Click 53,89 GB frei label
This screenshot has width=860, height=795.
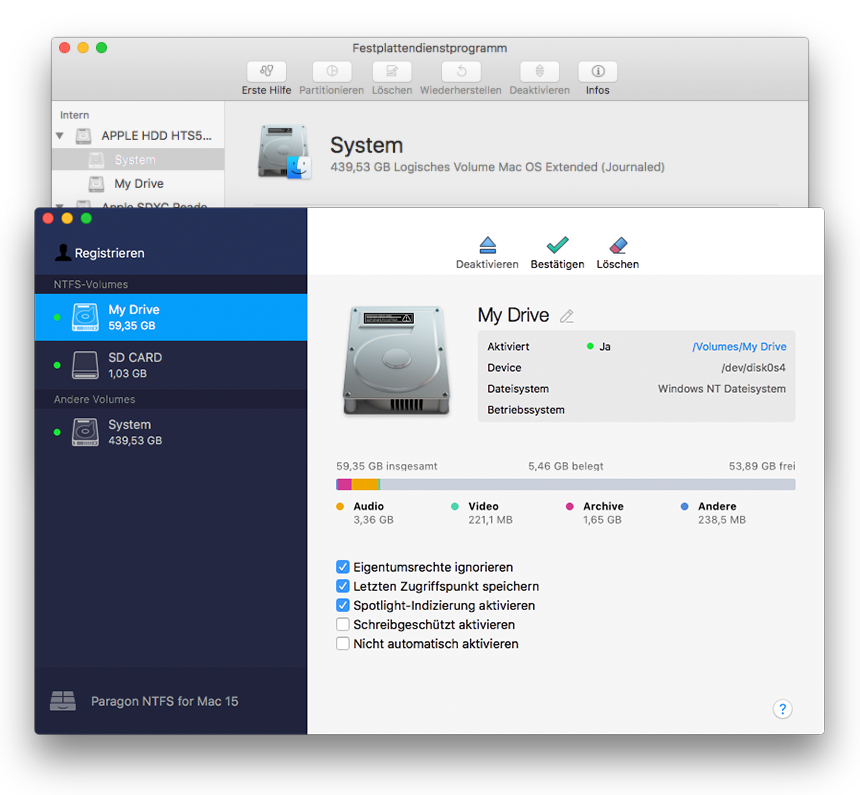coord(762,466)
